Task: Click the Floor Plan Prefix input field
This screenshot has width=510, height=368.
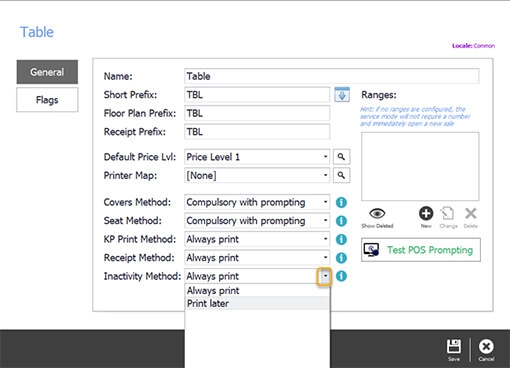Action: click(x=257, y=113)
